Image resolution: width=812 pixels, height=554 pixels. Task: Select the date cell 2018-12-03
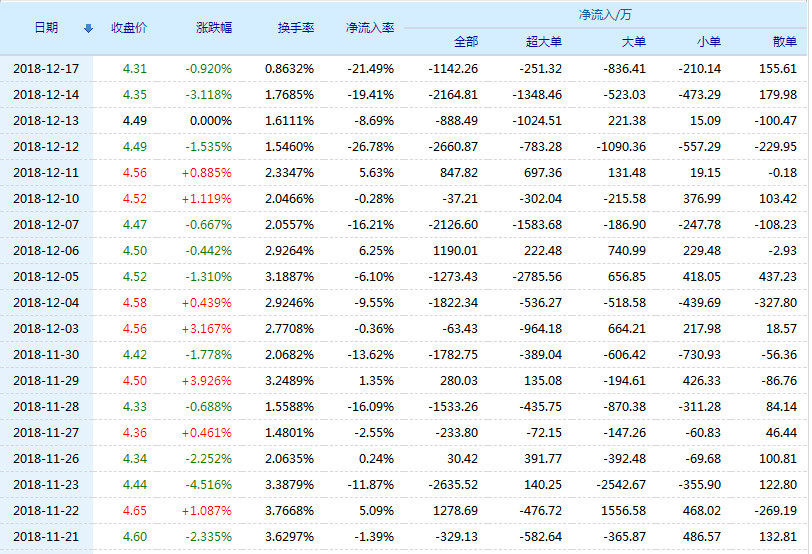click(46, 328)
